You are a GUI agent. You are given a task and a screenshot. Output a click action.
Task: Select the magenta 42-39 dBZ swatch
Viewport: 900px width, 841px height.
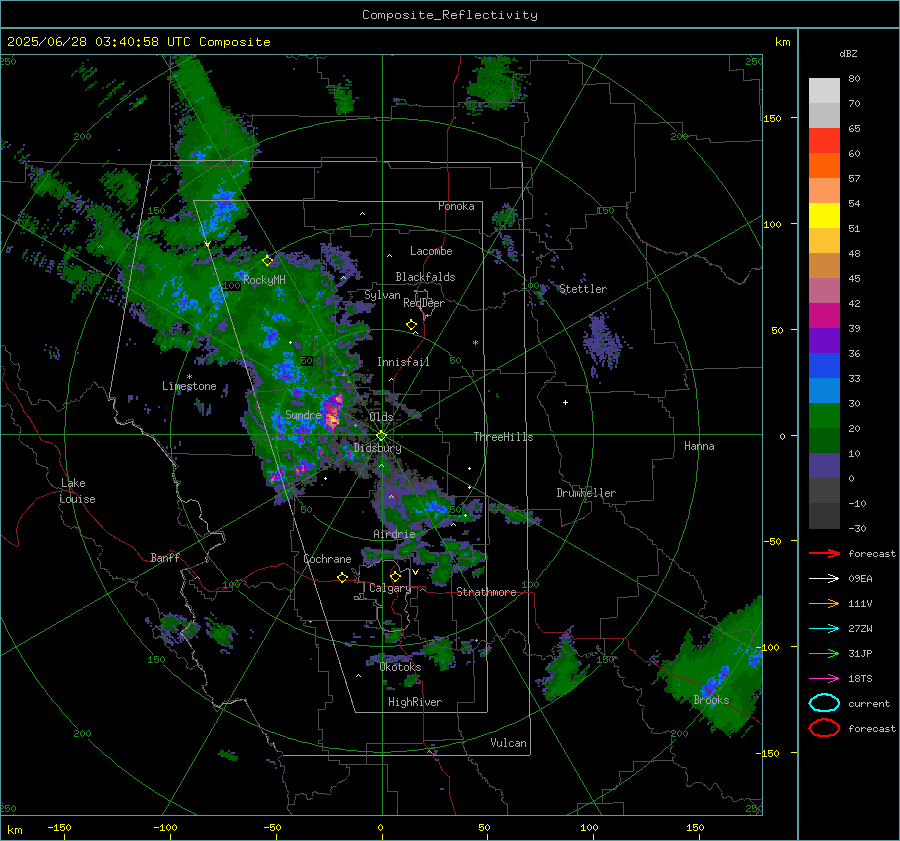[824, 316]
